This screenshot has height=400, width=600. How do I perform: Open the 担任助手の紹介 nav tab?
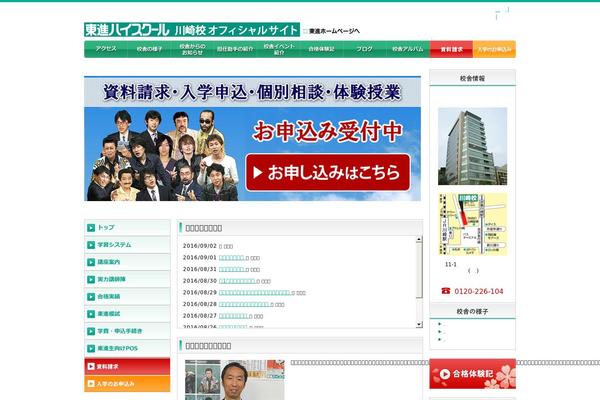[x=235, y=49]
